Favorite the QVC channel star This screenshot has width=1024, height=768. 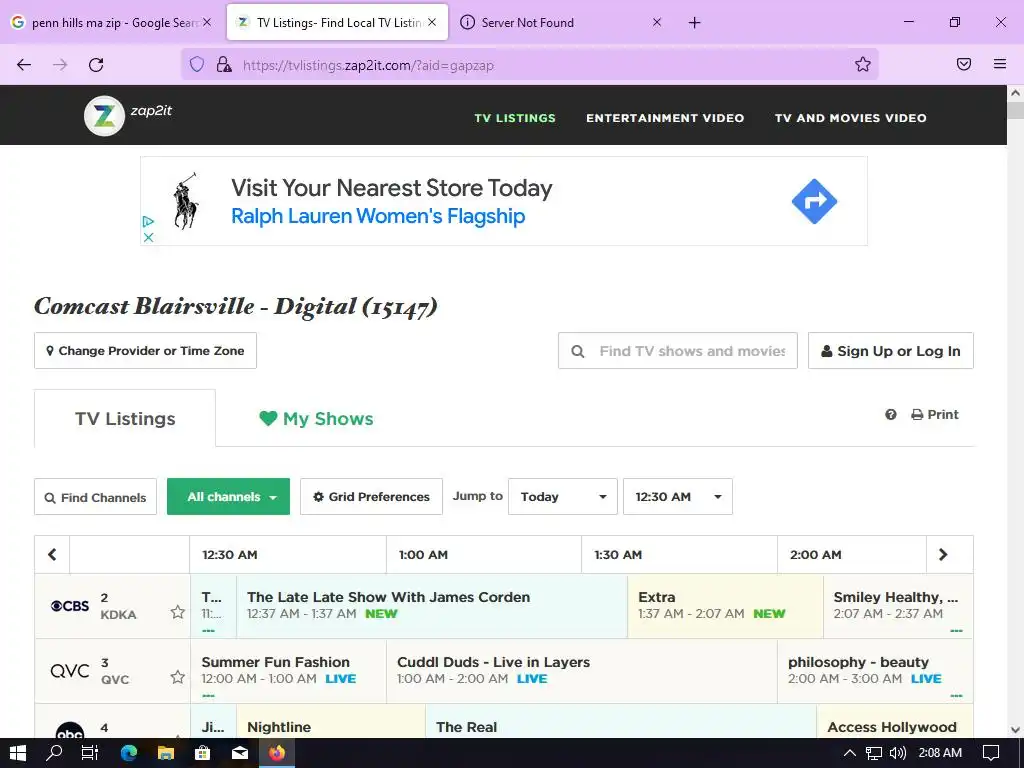178,677
